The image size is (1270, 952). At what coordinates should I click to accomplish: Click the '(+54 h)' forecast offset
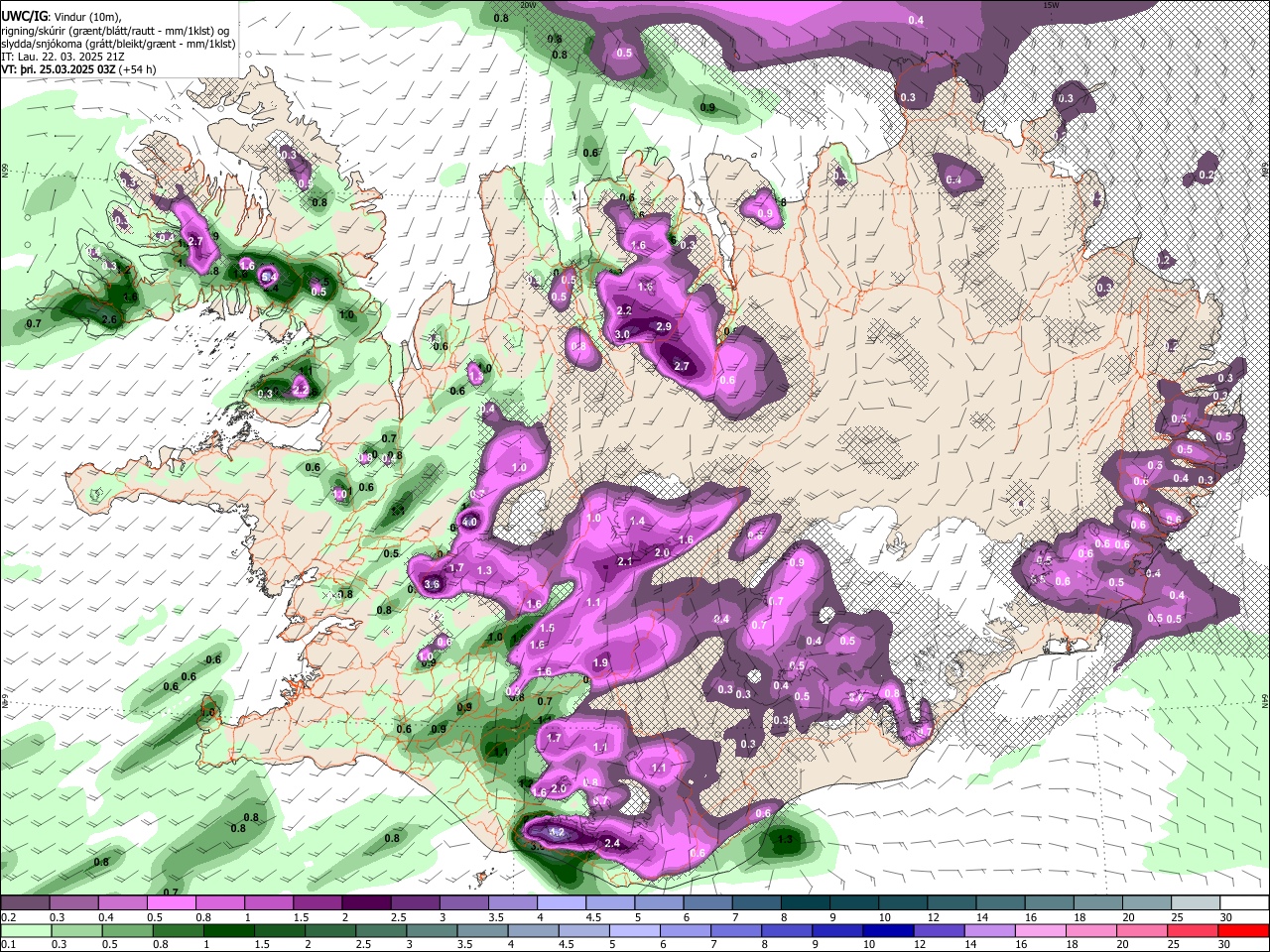[137, 69]
